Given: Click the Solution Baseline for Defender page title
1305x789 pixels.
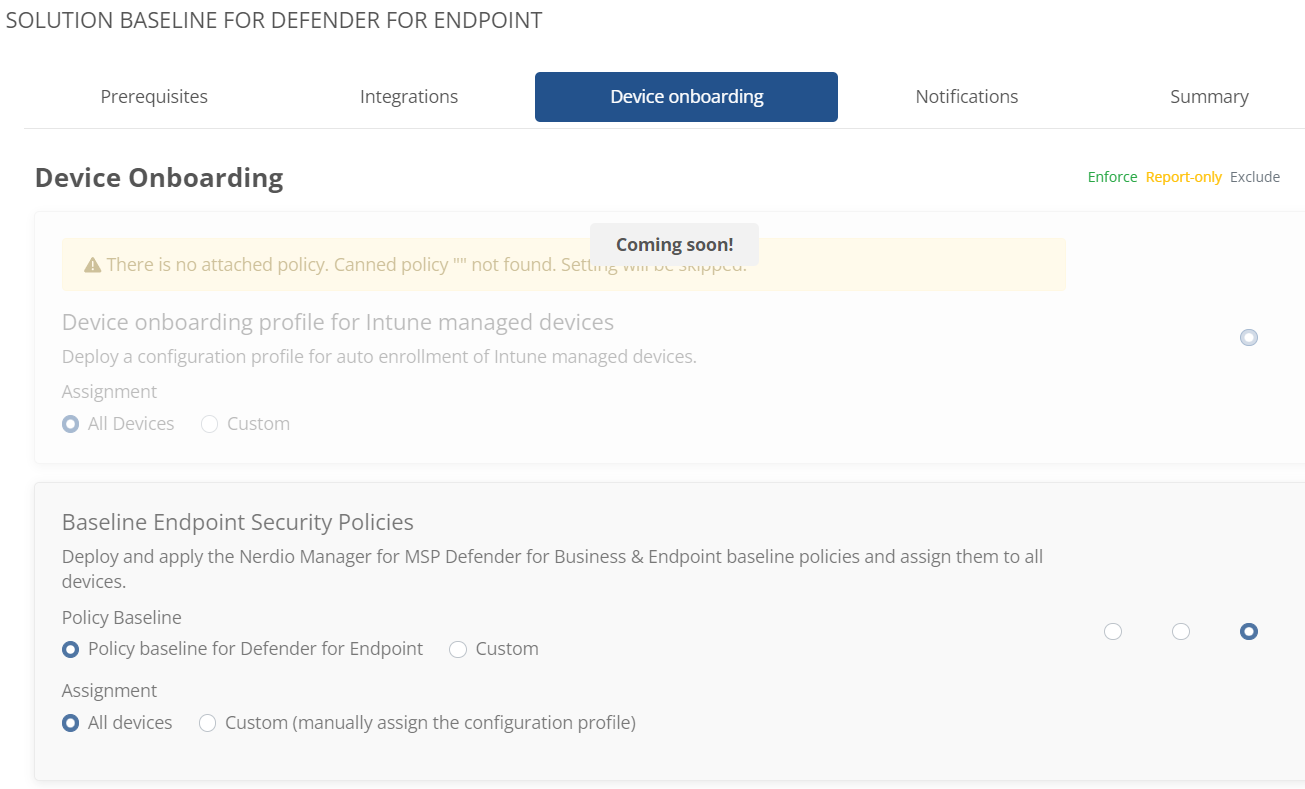Looking at the screenshot, I should (274, 20).
